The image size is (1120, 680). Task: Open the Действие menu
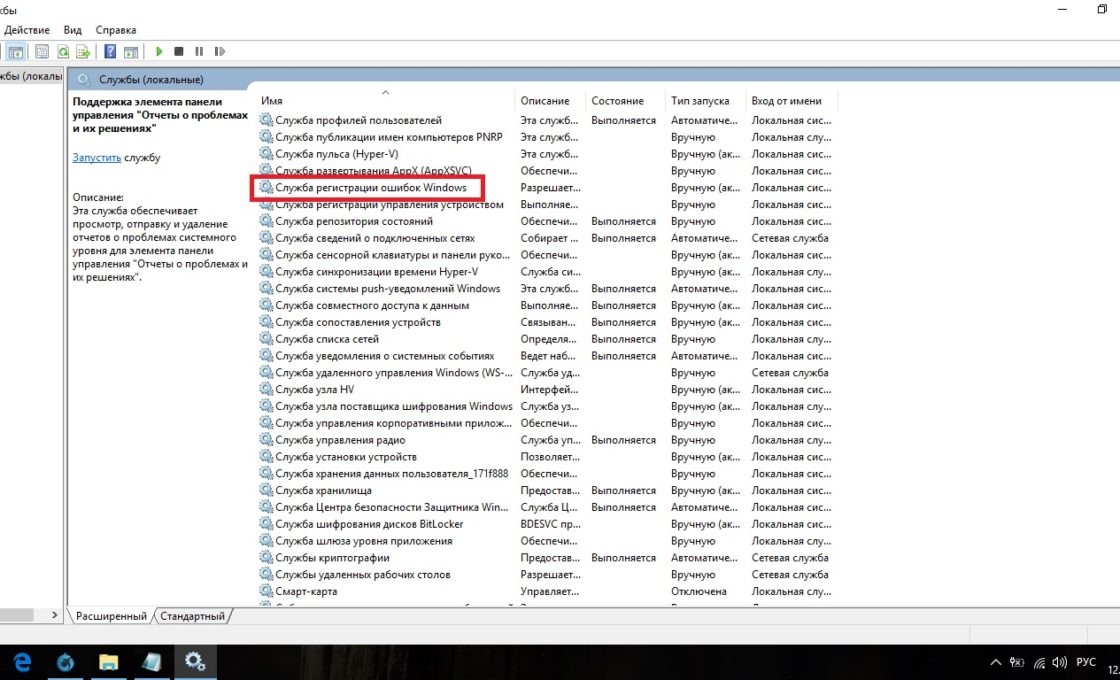pyautogui.click(x=27, y=30)
